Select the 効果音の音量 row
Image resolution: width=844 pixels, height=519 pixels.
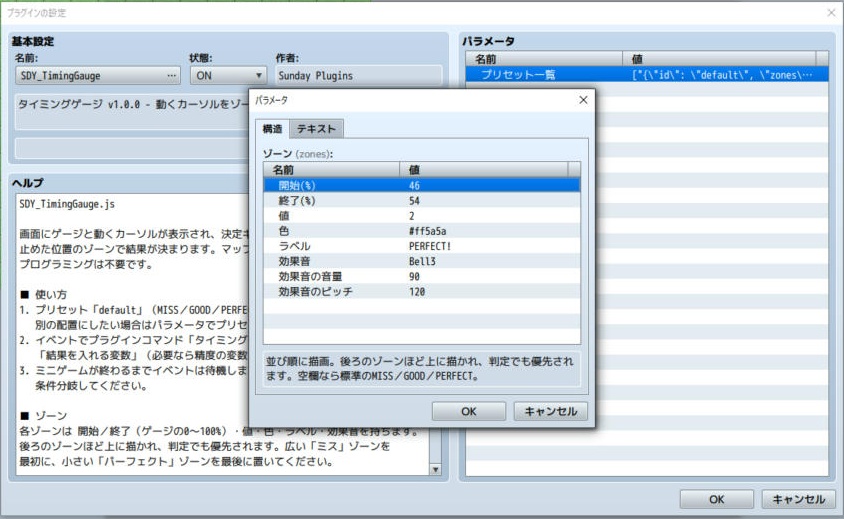[x=421, y=276]
